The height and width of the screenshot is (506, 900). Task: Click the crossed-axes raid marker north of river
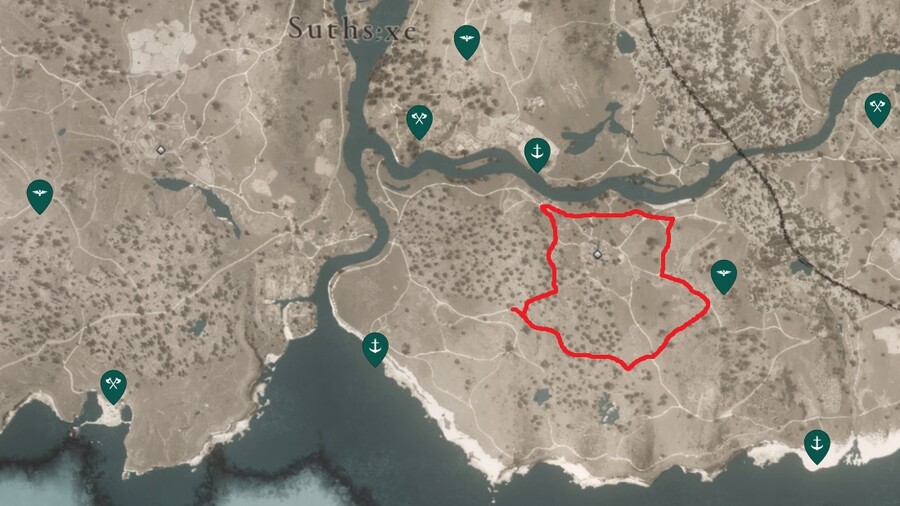[419, 122]
